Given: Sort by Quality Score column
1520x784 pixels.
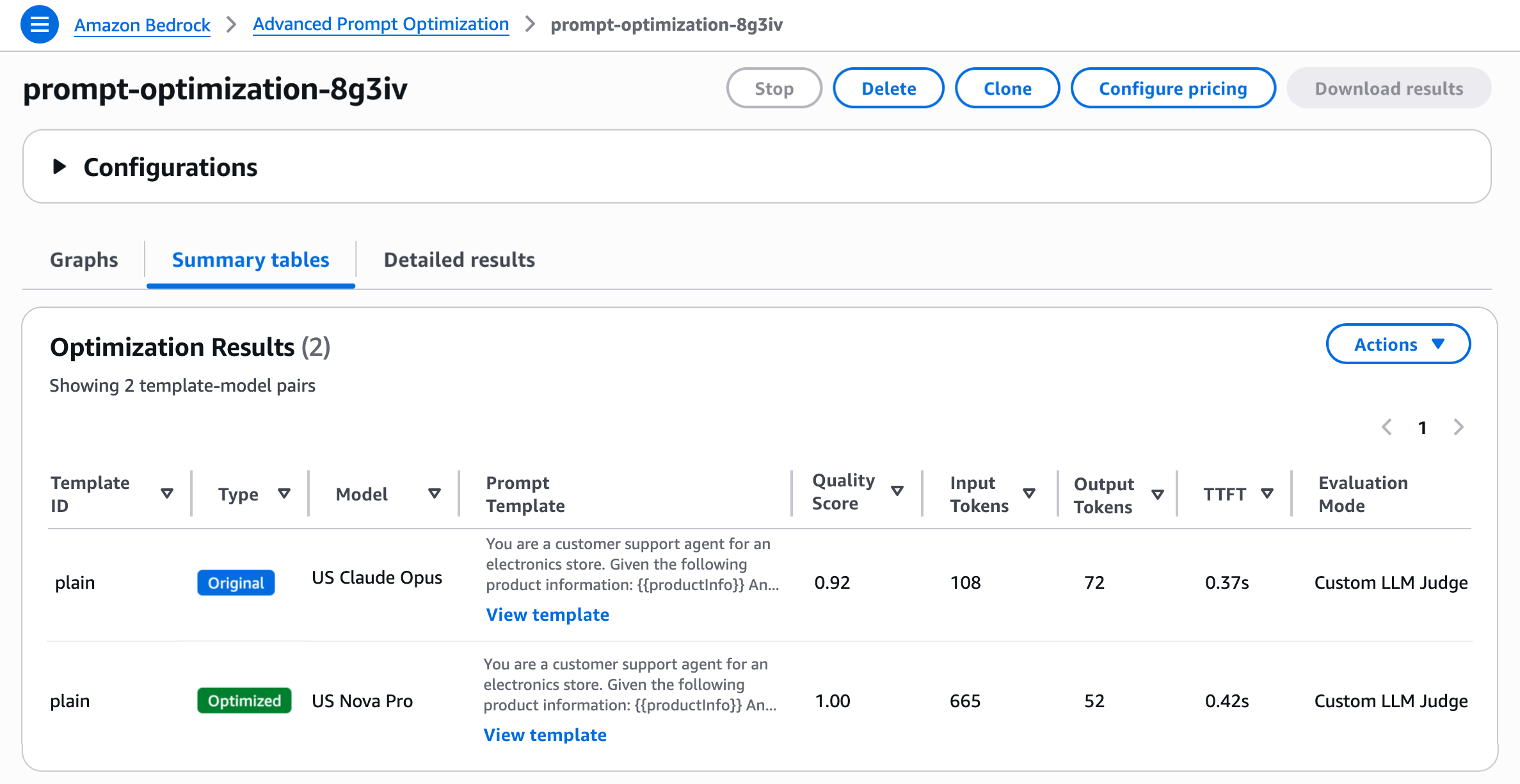Looking at the screenshot, I should pyautogui.click(x=897, y=491).
